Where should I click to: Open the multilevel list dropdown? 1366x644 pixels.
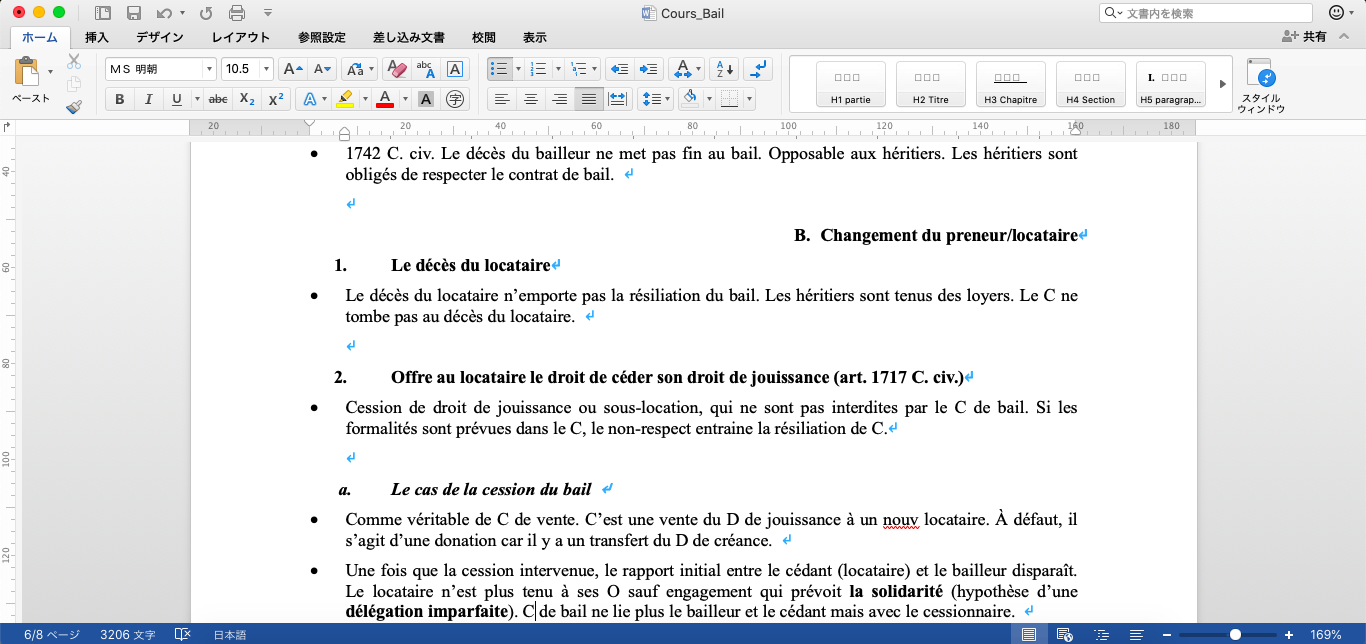[x=594, y=69]
